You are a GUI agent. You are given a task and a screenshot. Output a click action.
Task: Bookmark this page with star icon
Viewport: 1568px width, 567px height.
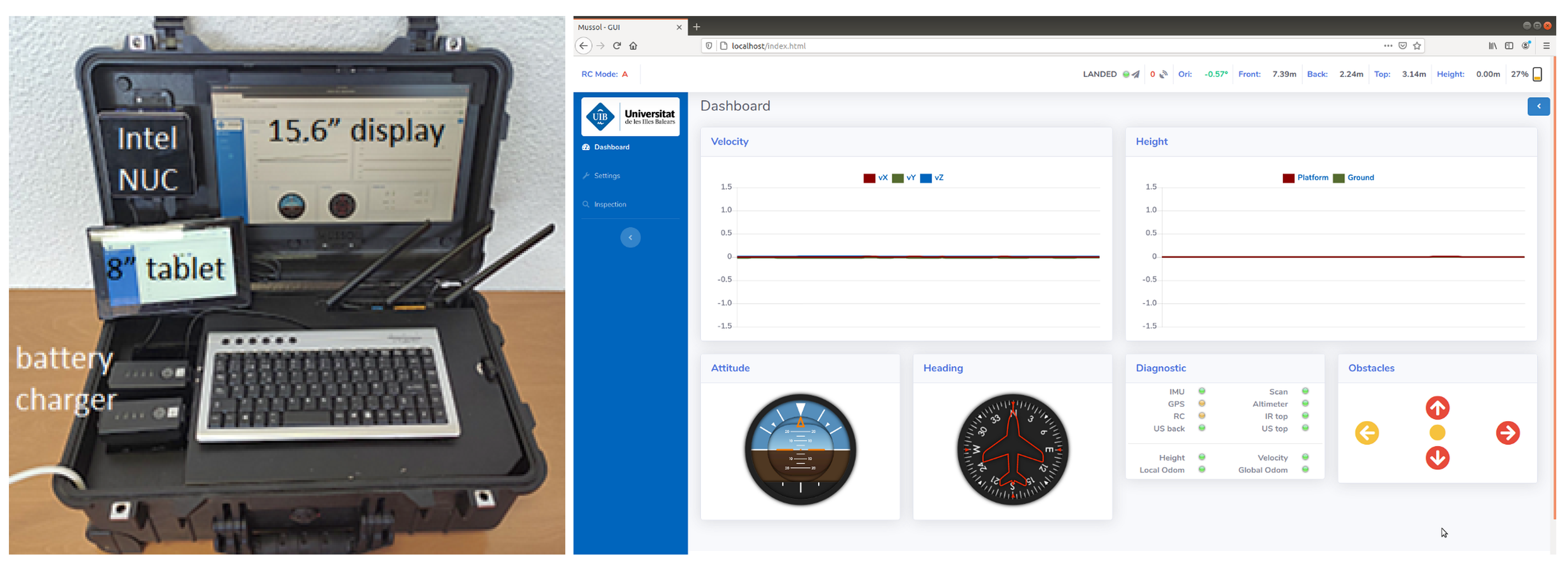point(1417,46)
